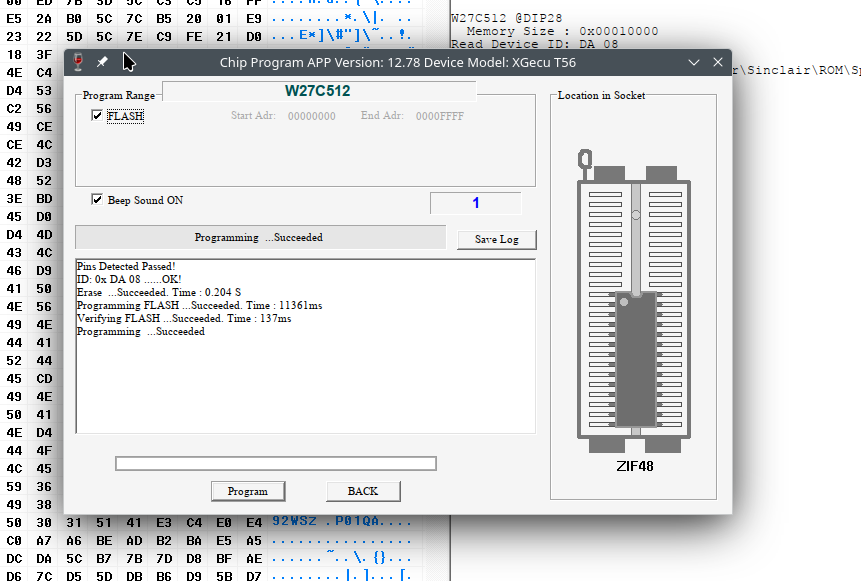The width and height of the screenshot is (861, 581).
Task: Click the empty progress bar above Program
Action: [x=274, y=462]
